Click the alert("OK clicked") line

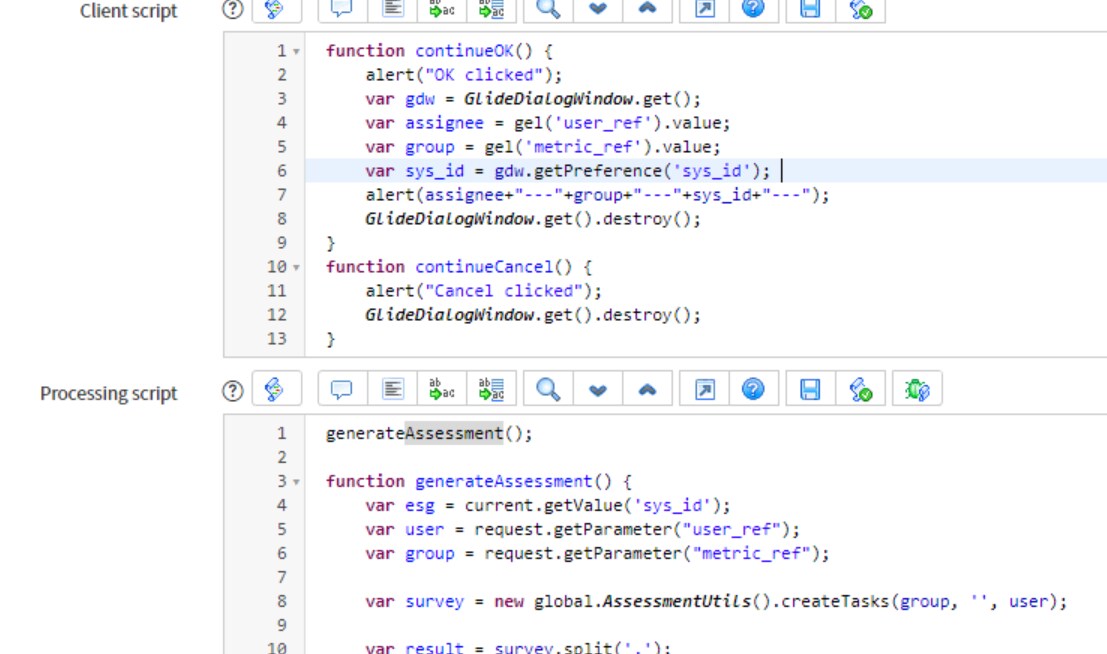[x=464, y=75]
